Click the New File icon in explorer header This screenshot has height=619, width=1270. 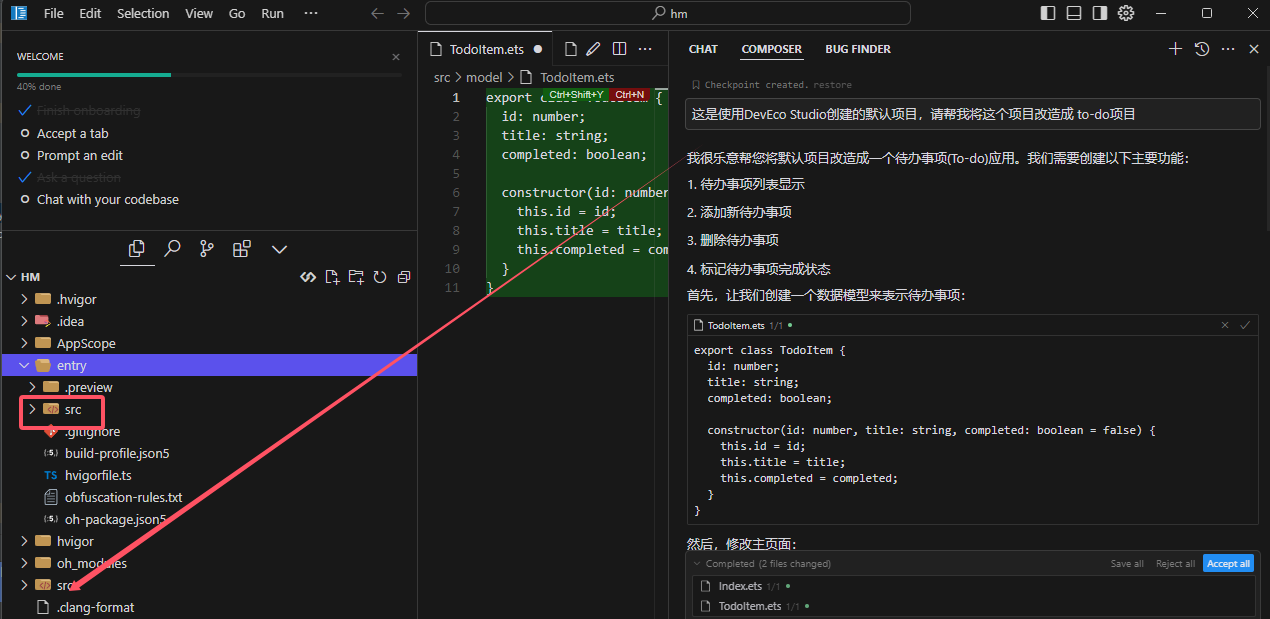(333, 277)
